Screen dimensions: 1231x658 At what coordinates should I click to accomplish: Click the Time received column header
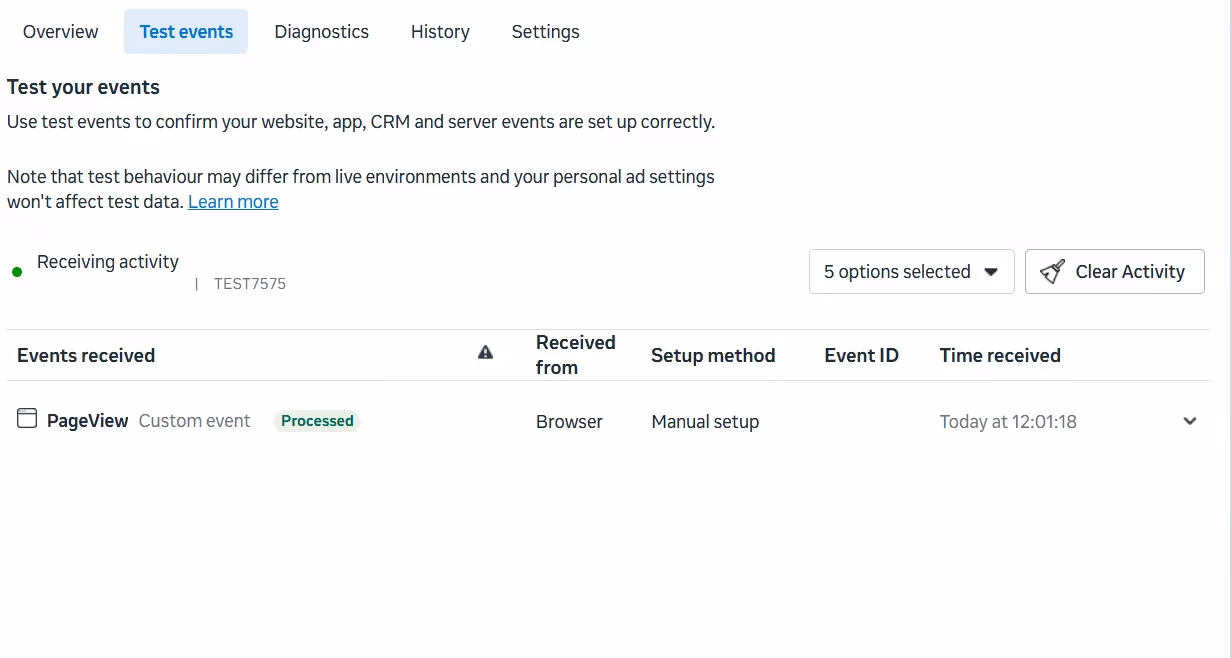1000,355
